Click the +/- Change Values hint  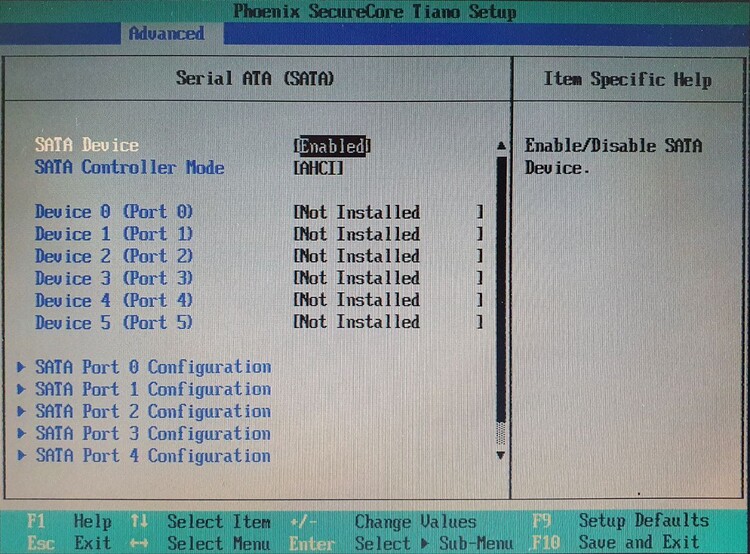point(383,521)
